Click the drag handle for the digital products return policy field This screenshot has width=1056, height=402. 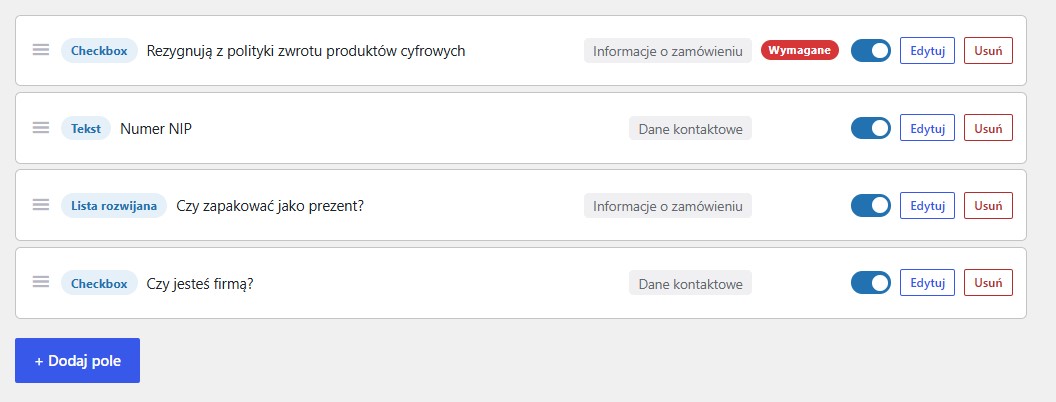click(41, 51)
